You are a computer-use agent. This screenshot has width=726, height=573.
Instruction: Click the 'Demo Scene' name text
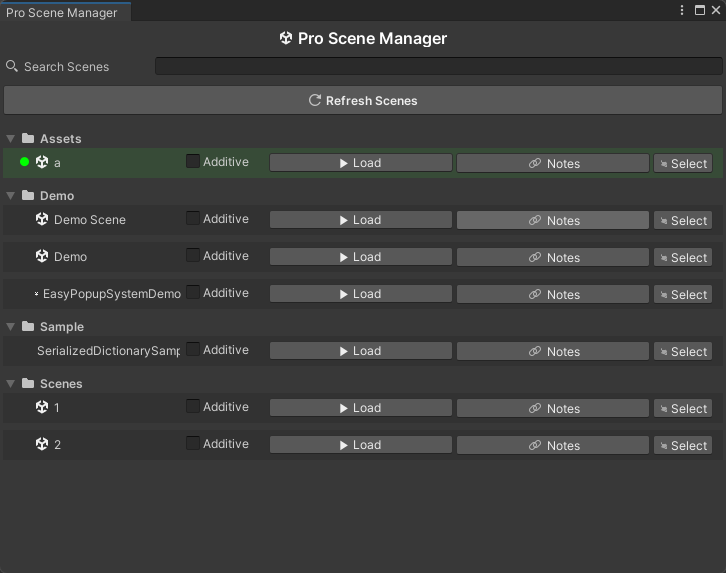90,220
